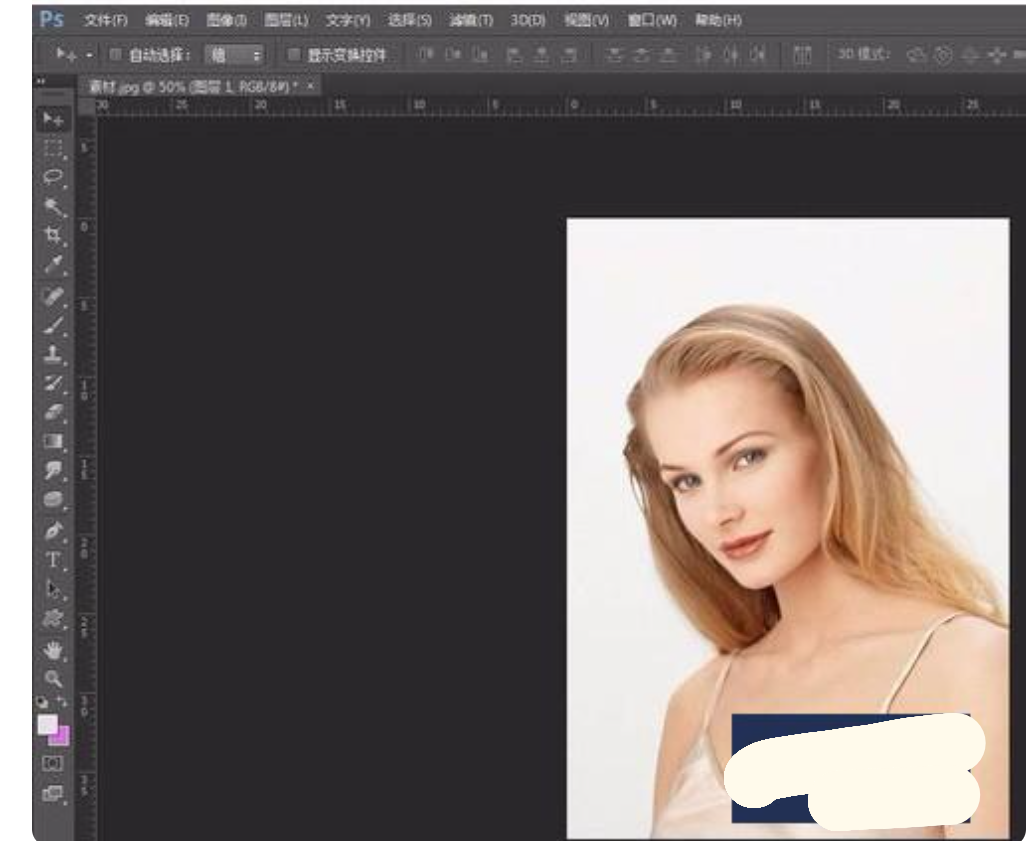Screen dimensions: 1034x841
Task: Click the foreground color swatch
Action: click(47, 724)
